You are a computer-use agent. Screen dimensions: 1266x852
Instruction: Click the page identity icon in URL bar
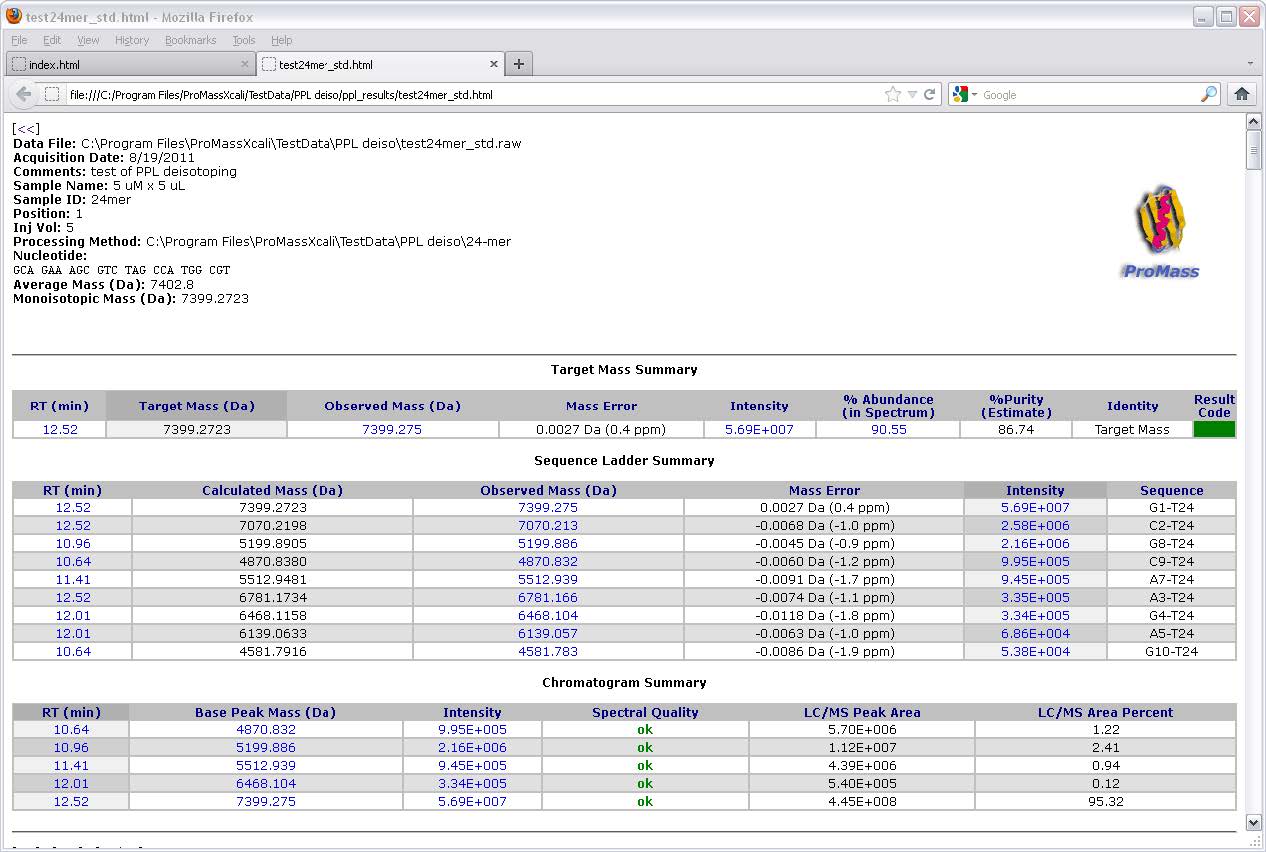[x=52, y=95]
